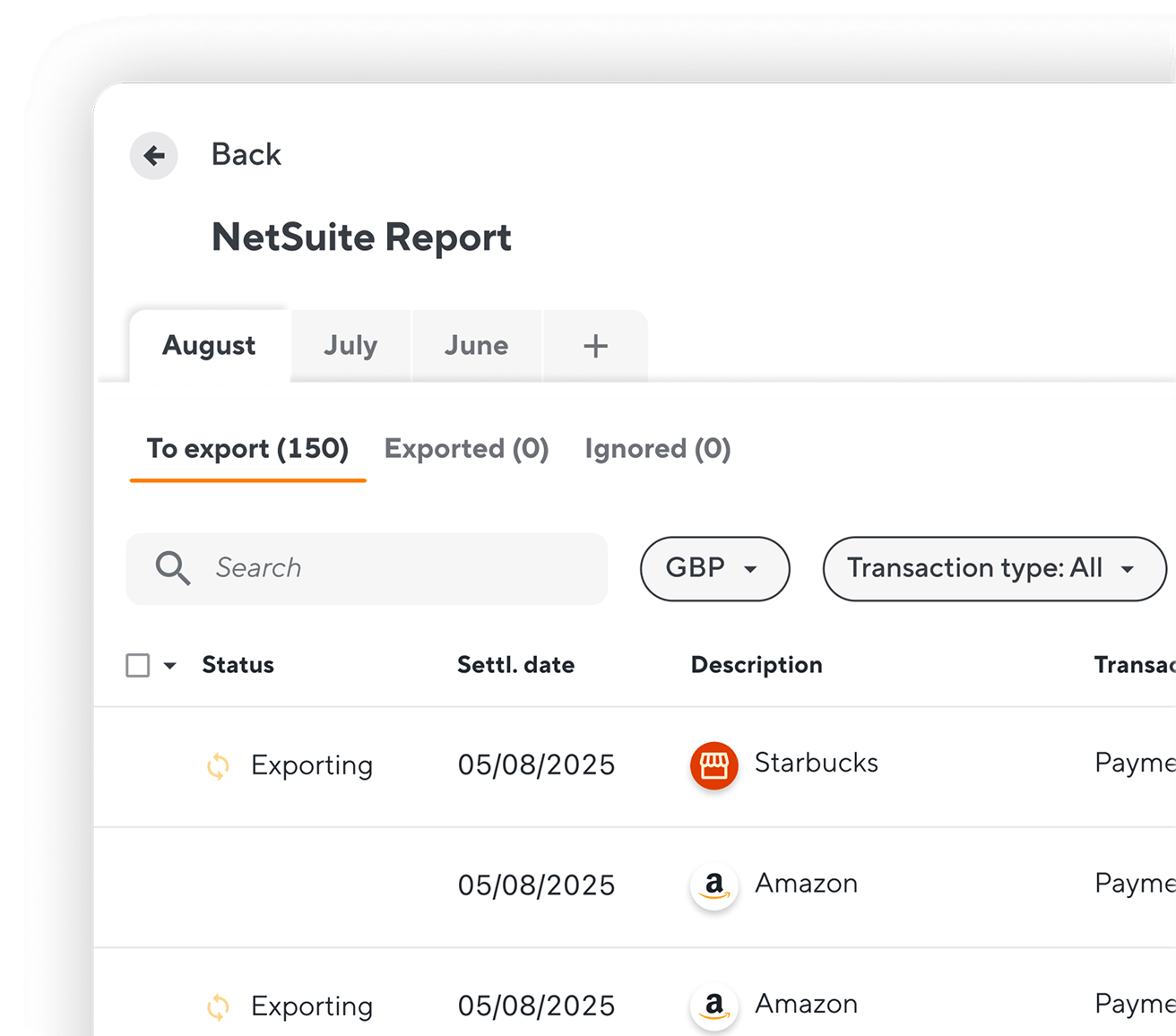This screenshot has height=1036, width=1176.
Task: Click Starbucks row exporting spinner icon
Action: click(218, 766)
